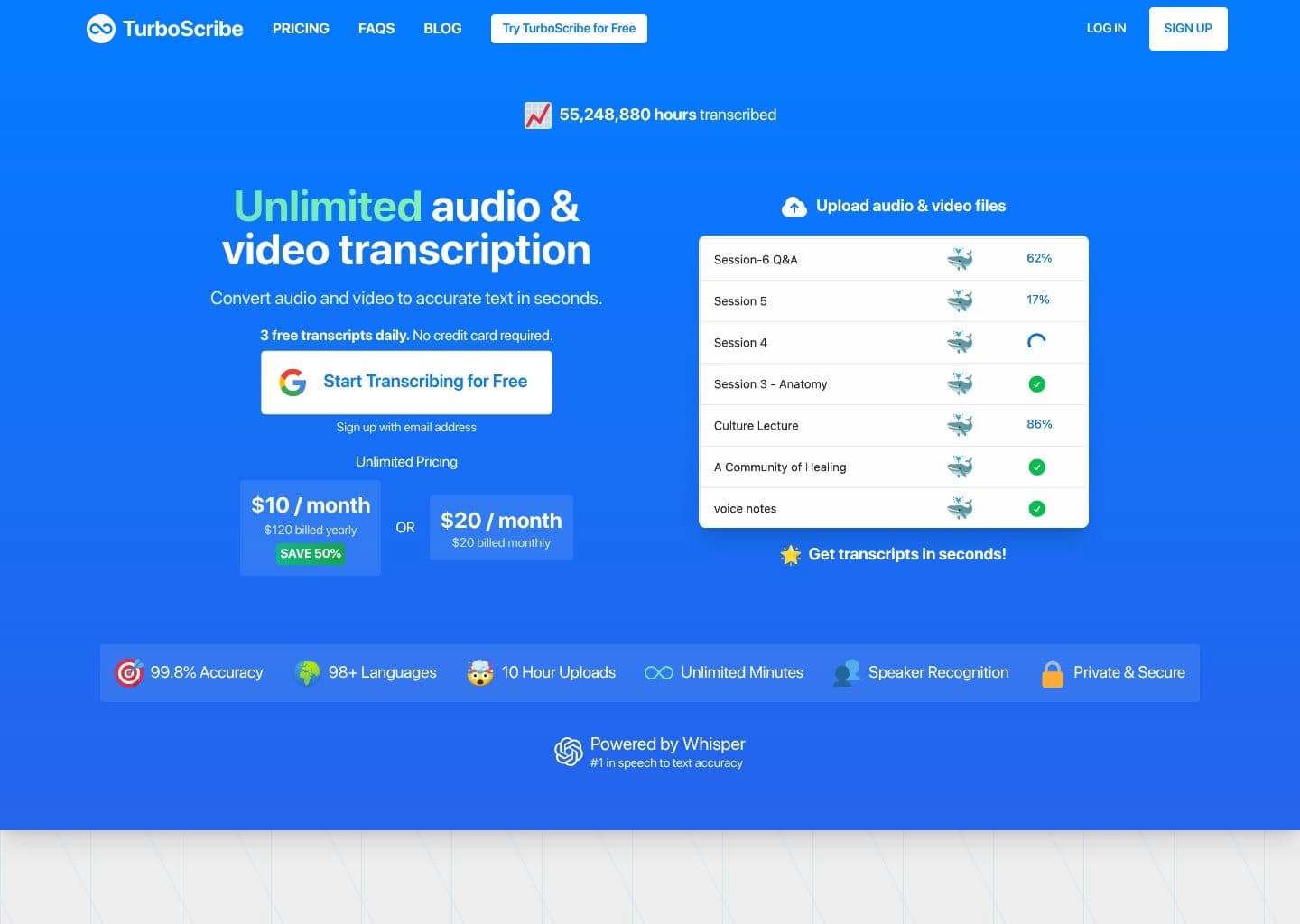Click the Session 4 file name
Screen dimensions: 1300x924
pos(740,343)
